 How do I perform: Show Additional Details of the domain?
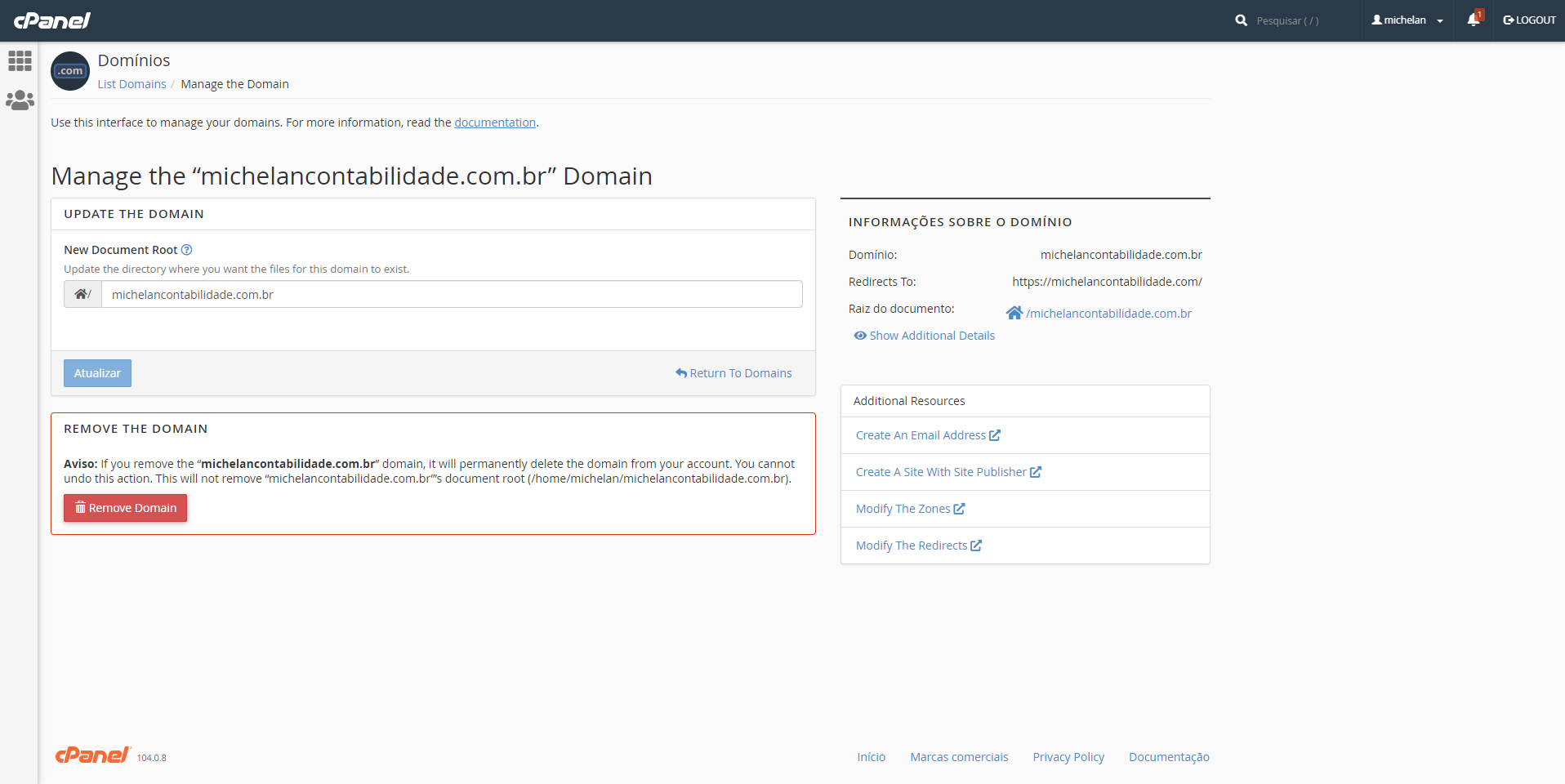coord(924,336)
